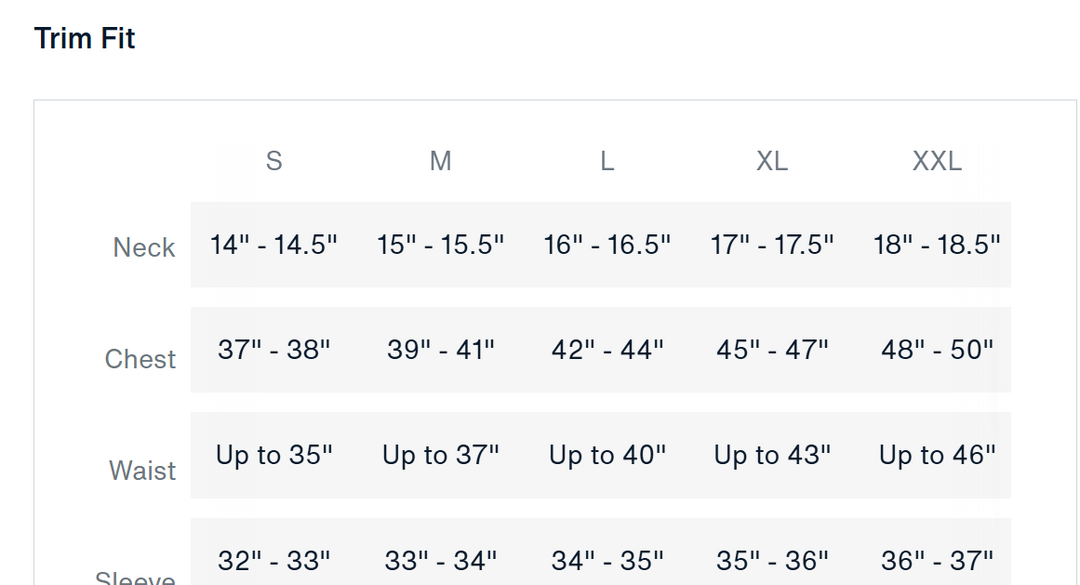Click the Sleeve row label

pyautogui.click(x=136, y=578)
